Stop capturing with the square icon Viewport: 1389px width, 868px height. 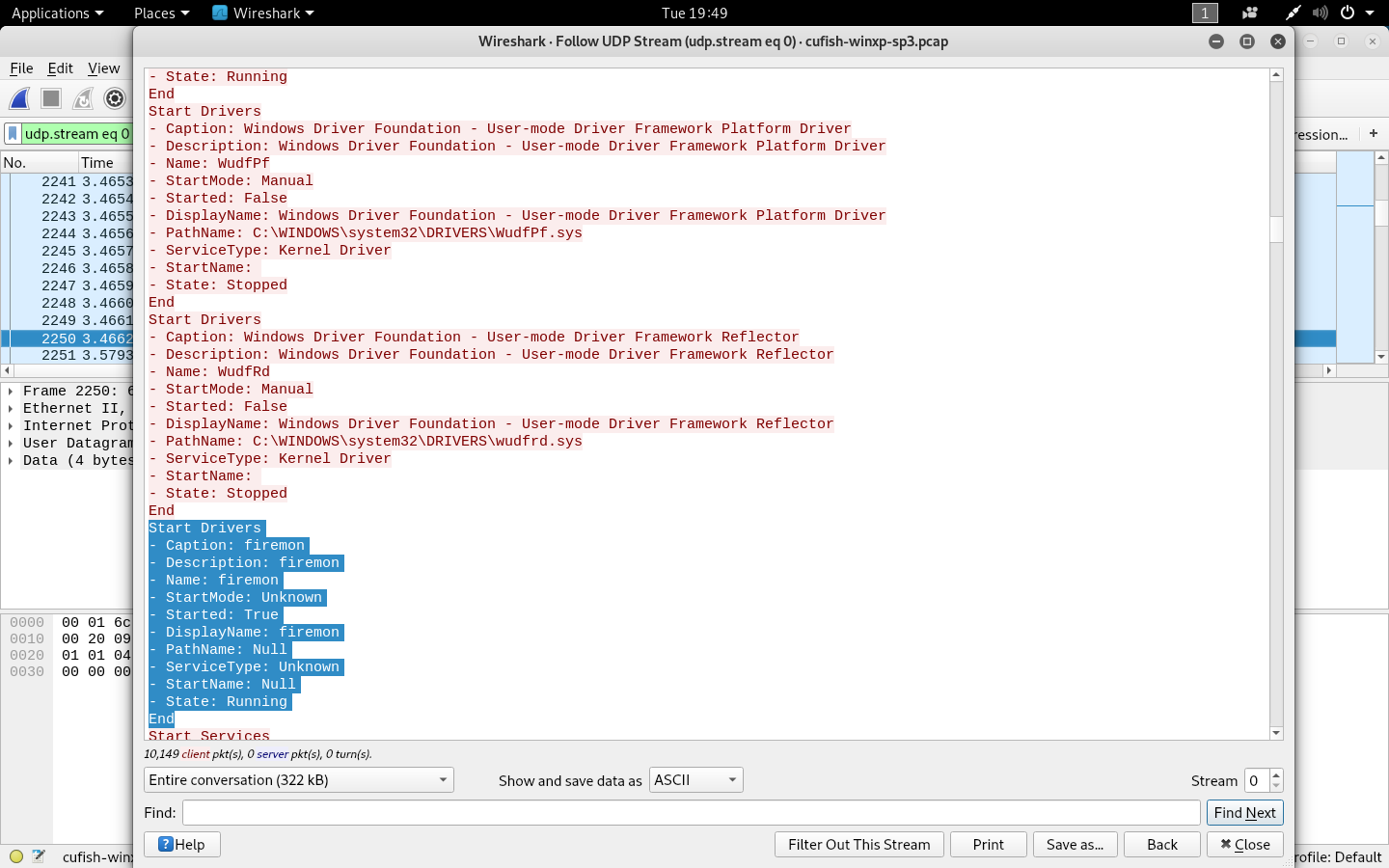51,98
